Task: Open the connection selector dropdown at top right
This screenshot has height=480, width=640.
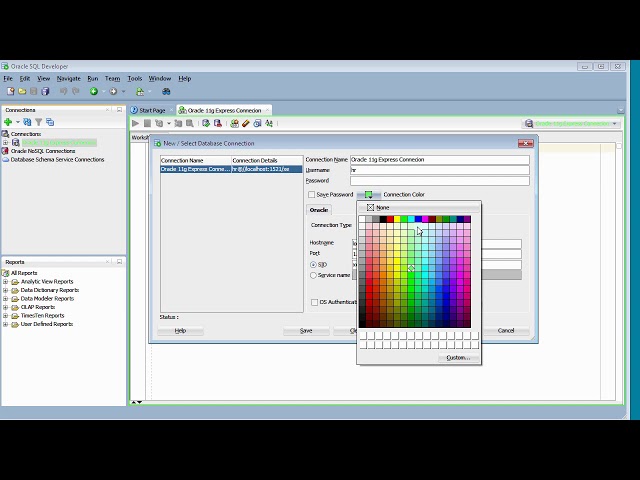Action: [x=614, y=124]
